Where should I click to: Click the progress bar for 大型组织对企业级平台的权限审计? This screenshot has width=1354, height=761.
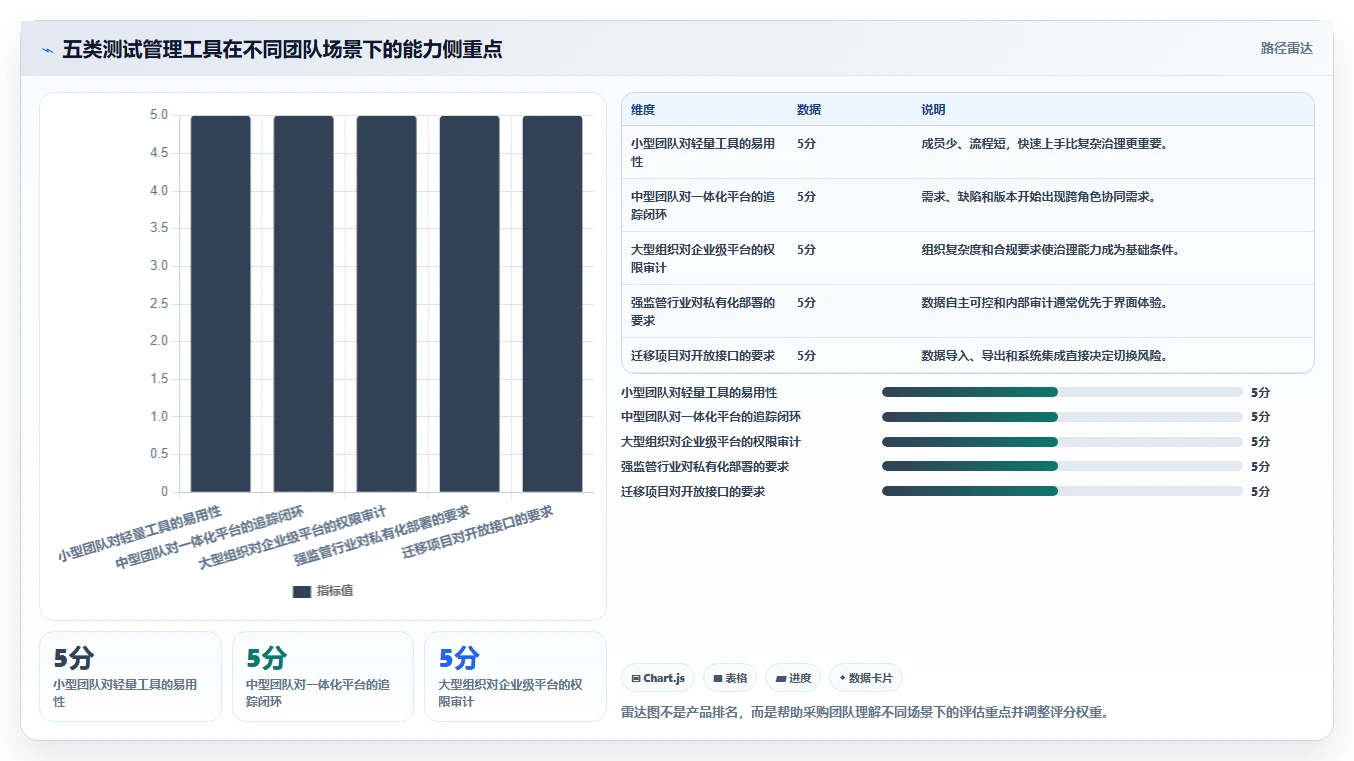pos(1062,442)
